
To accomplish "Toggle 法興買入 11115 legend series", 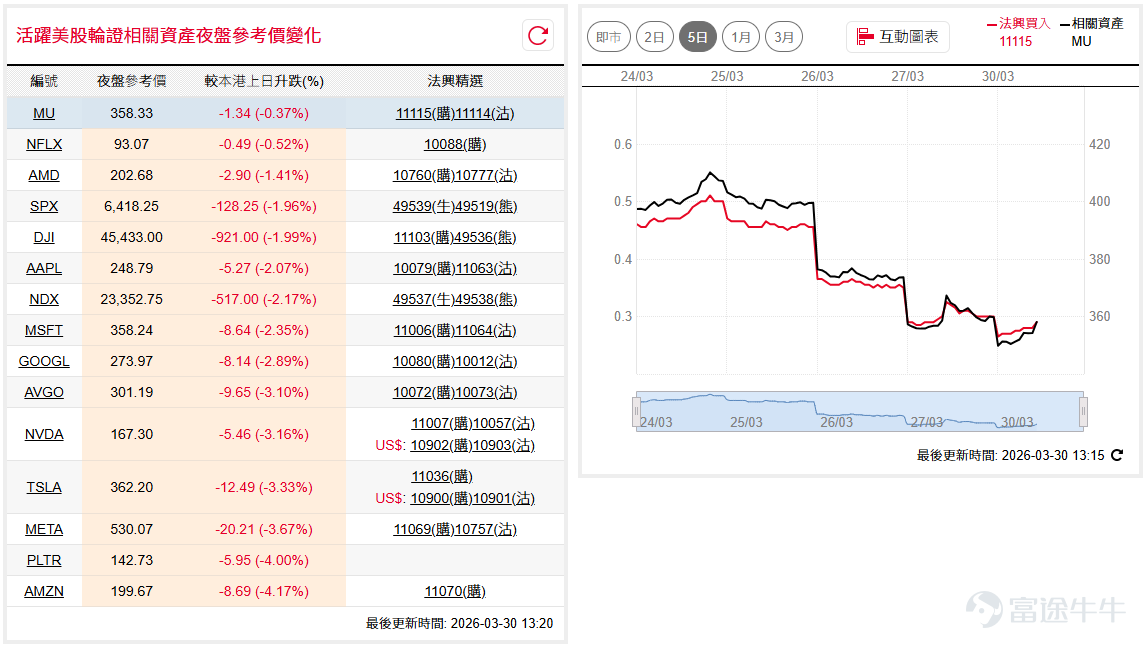I will [1018, 32].
